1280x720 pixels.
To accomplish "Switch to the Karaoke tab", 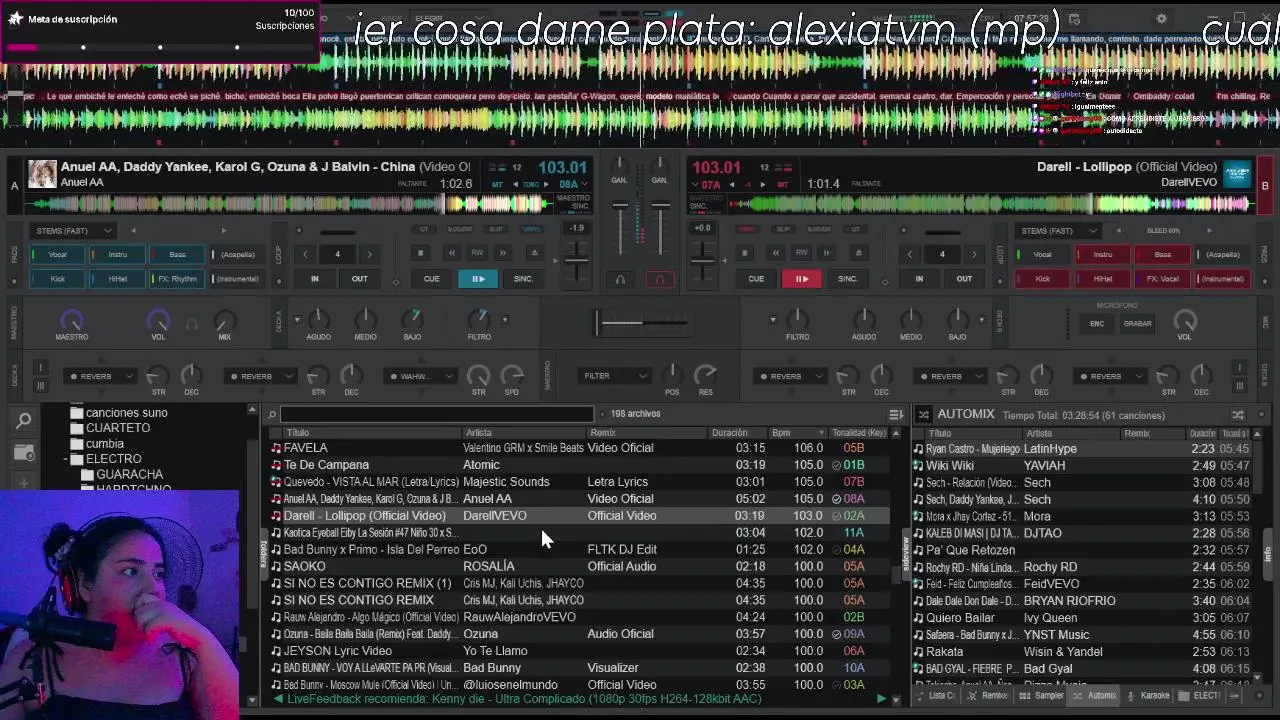I will 1148,696.
